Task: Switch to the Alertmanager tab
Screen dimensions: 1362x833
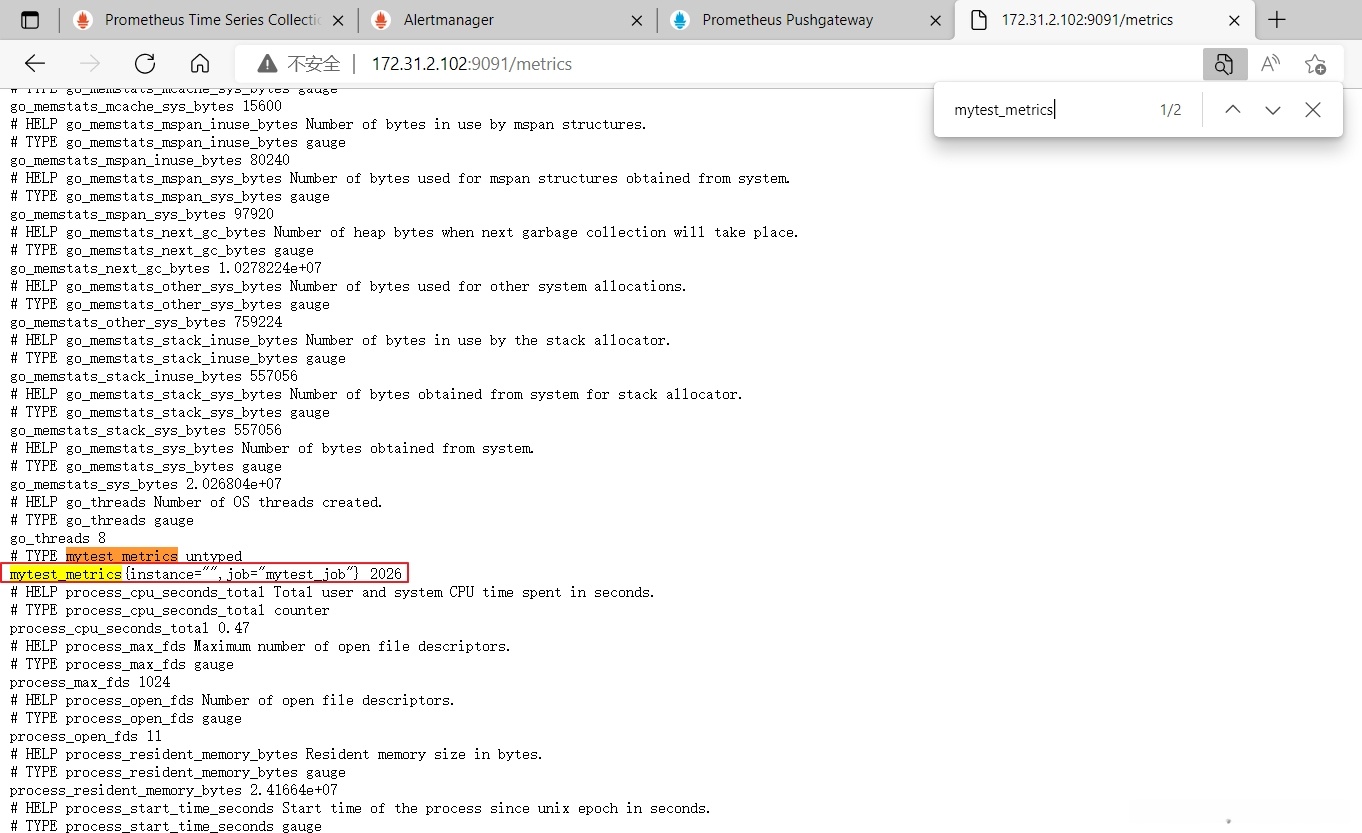Action: (x=506, y=20)
